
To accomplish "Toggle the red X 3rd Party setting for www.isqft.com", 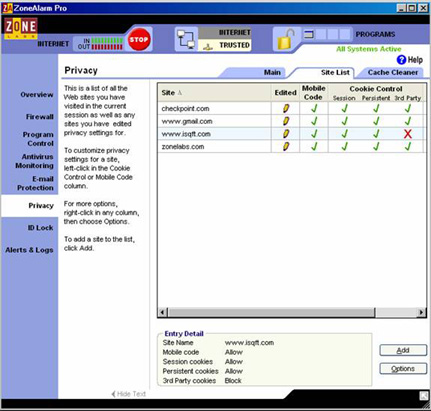I will 408,134.
